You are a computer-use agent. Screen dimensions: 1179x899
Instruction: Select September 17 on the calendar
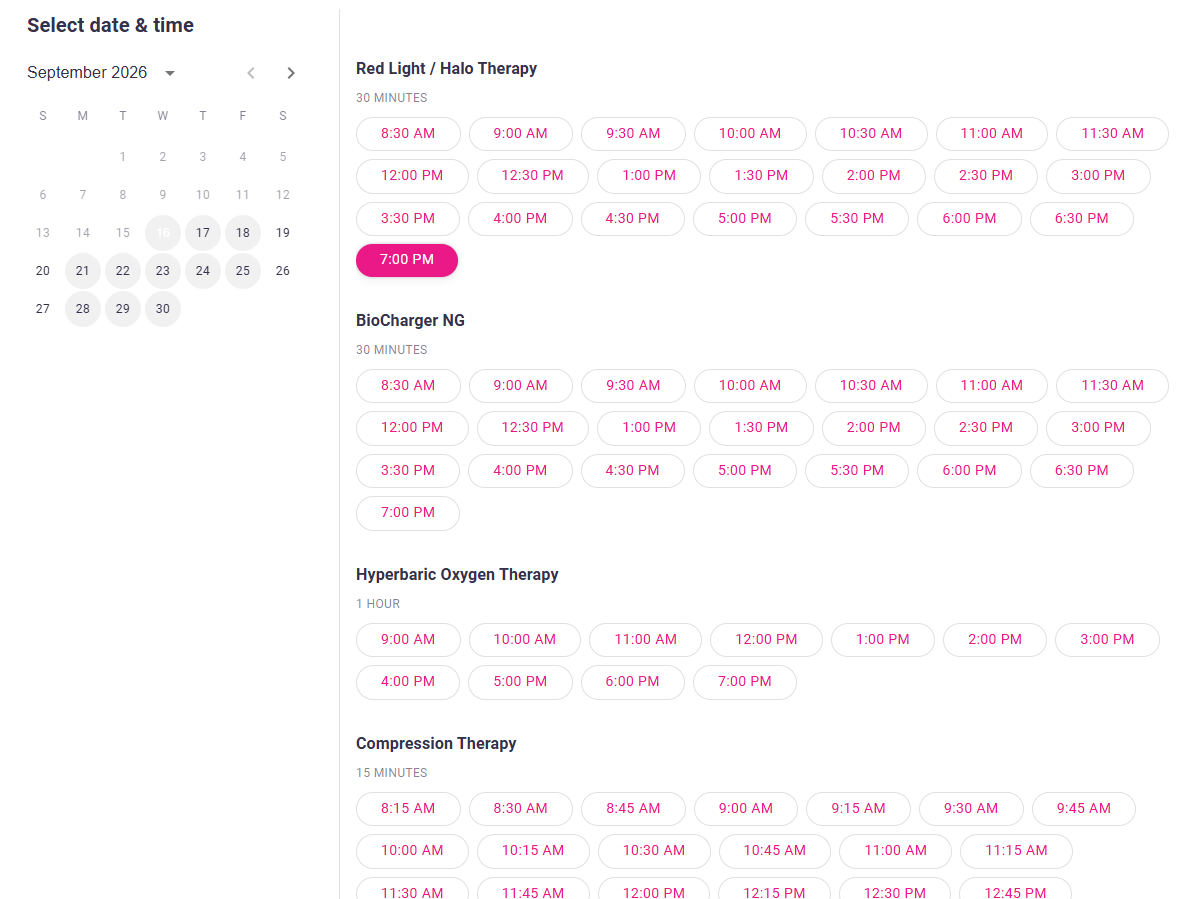203,233
